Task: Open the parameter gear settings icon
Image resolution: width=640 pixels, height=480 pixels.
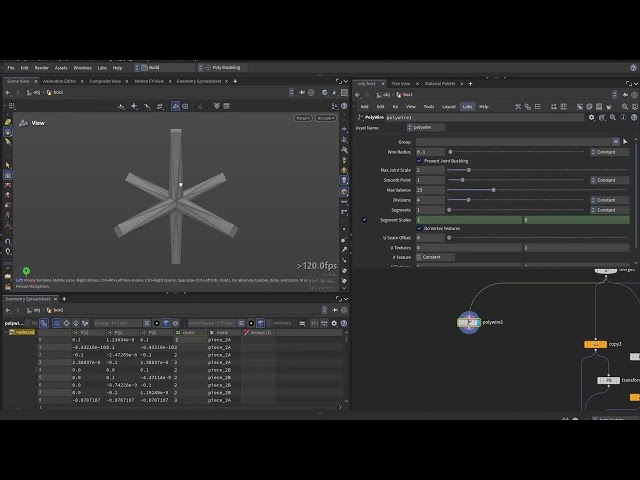Action: click(x=591, y=118)
